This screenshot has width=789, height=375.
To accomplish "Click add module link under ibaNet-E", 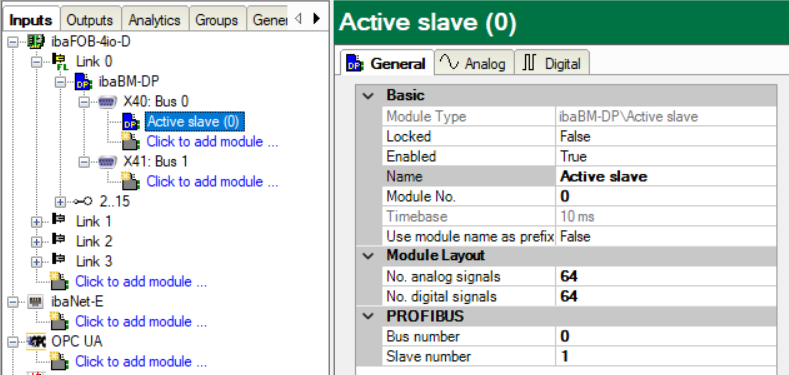I will click(x=141, y=322).
